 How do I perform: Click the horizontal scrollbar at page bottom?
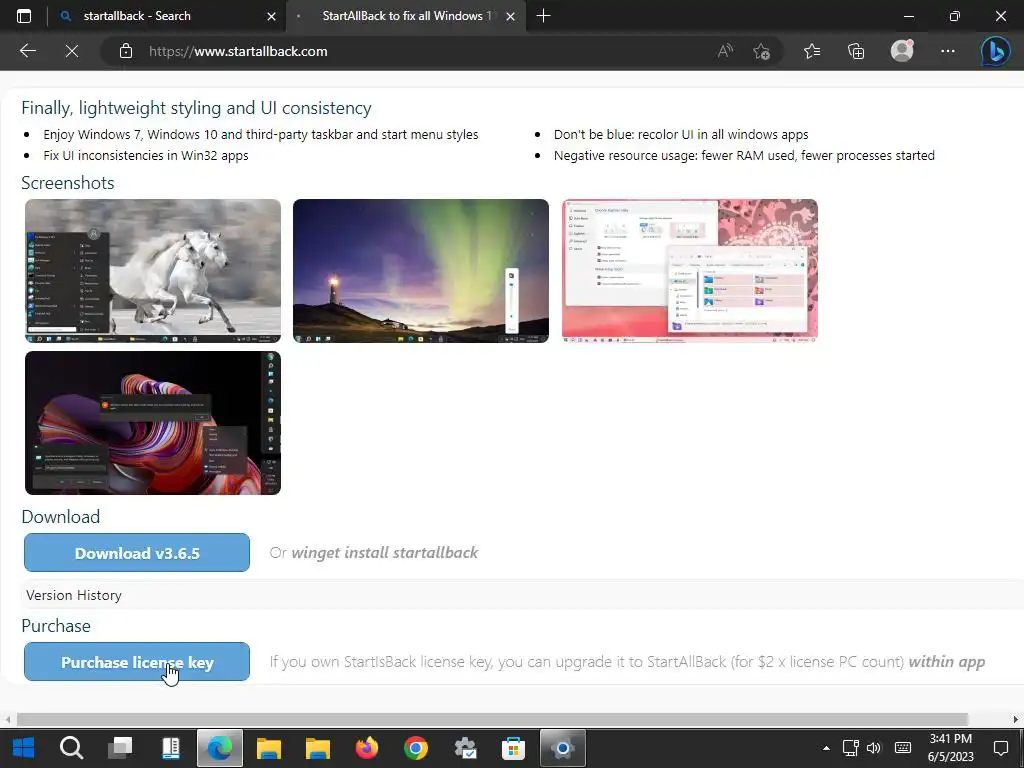coord(492,720)
